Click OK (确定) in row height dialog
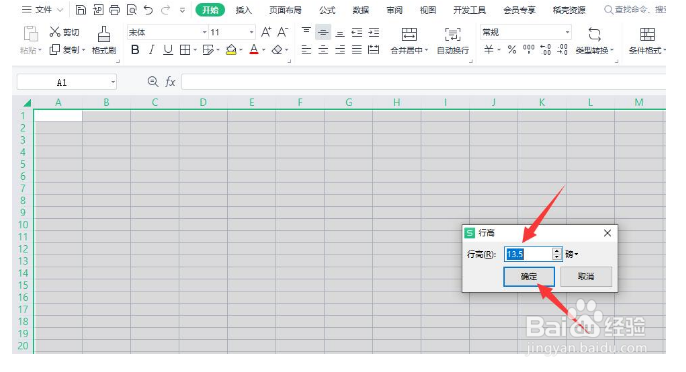Screen dimensions: 686x372 (529, 277)
